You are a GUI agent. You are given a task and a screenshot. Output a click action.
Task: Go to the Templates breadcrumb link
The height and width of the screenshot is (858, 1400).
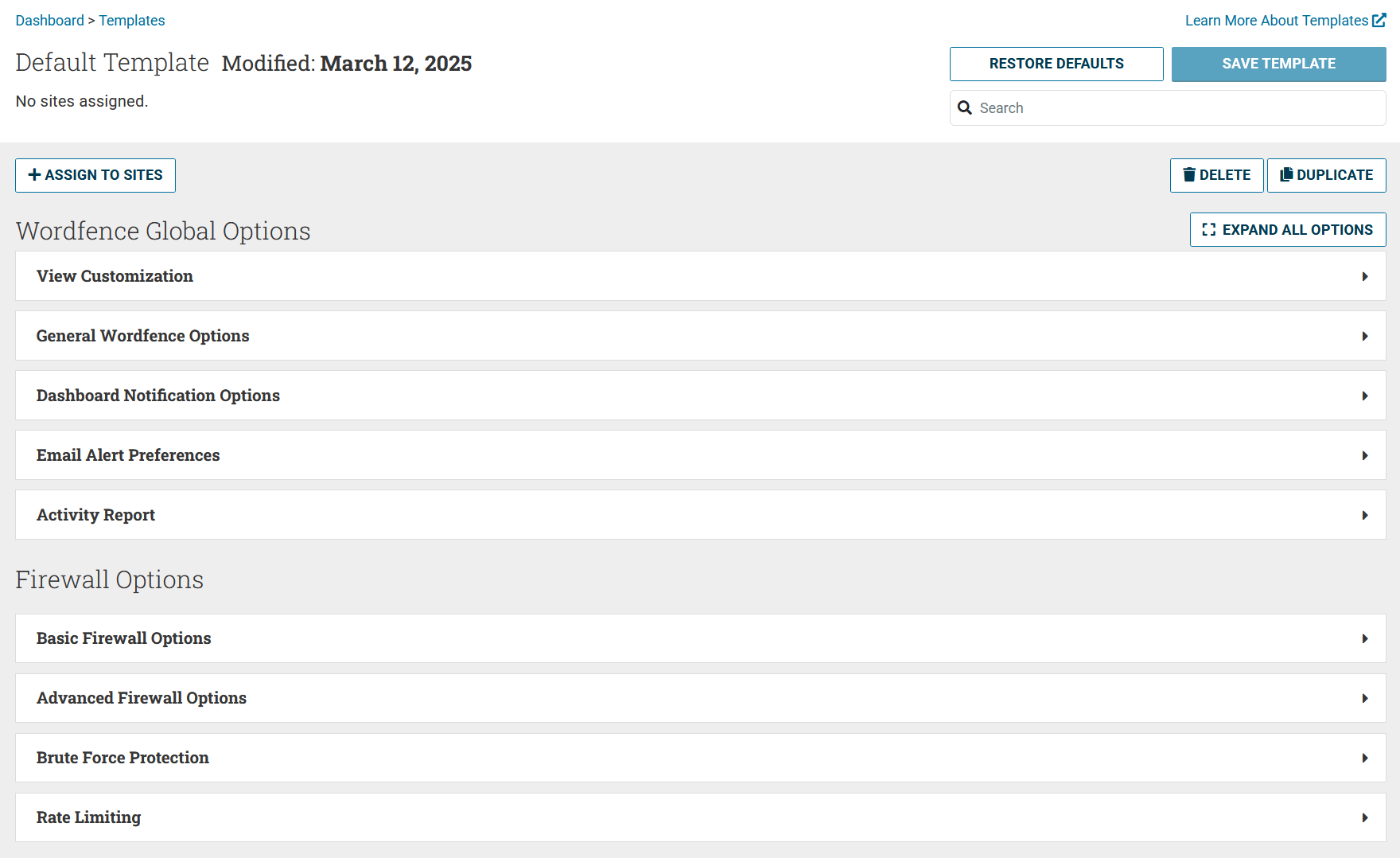132,20
